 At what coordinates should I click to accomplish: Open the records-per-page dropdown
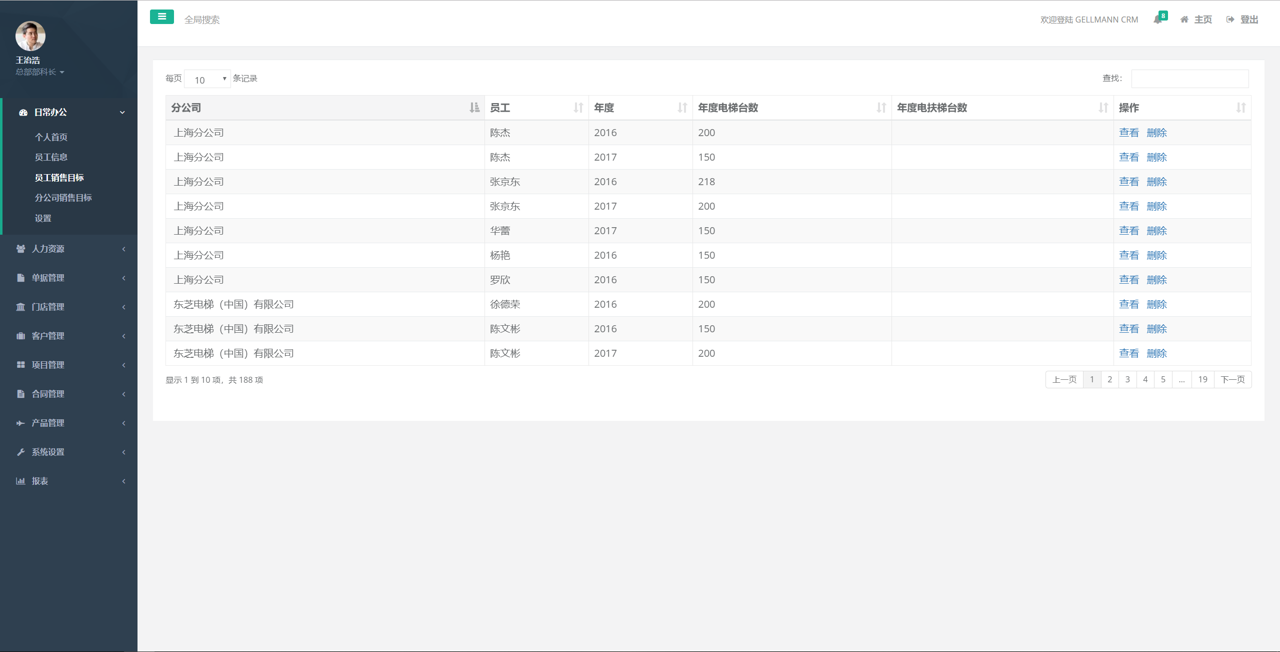(207, 79)
